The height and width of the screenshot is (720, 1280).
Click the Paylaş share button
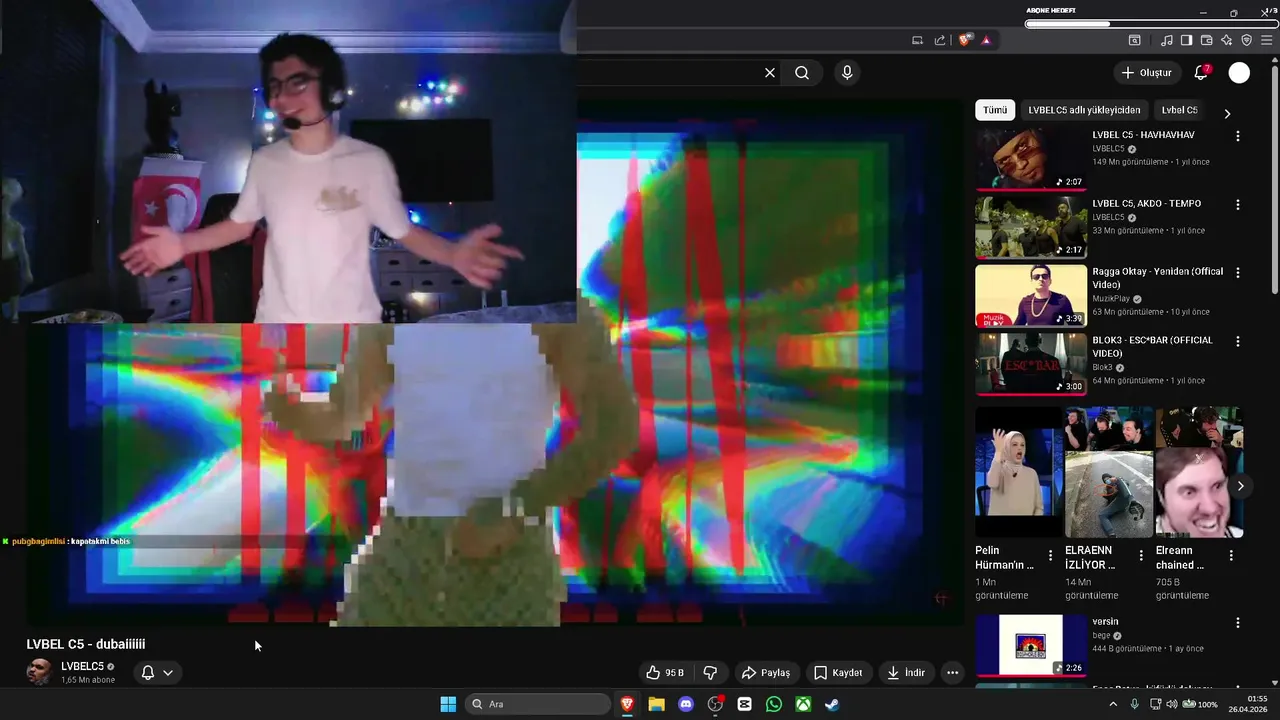pos(765,673)
